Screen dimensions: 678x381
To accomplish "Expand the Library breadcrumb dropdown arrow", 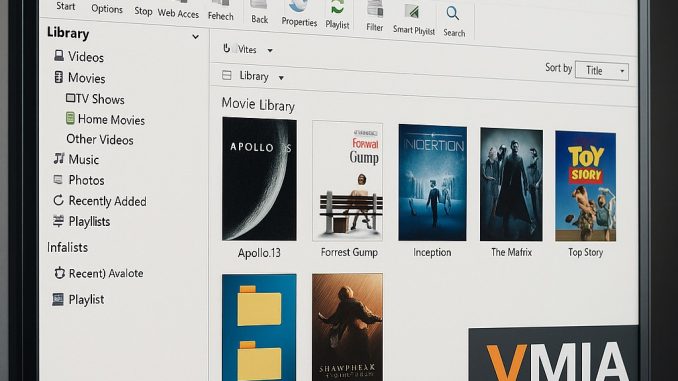I will coord(281,78).
